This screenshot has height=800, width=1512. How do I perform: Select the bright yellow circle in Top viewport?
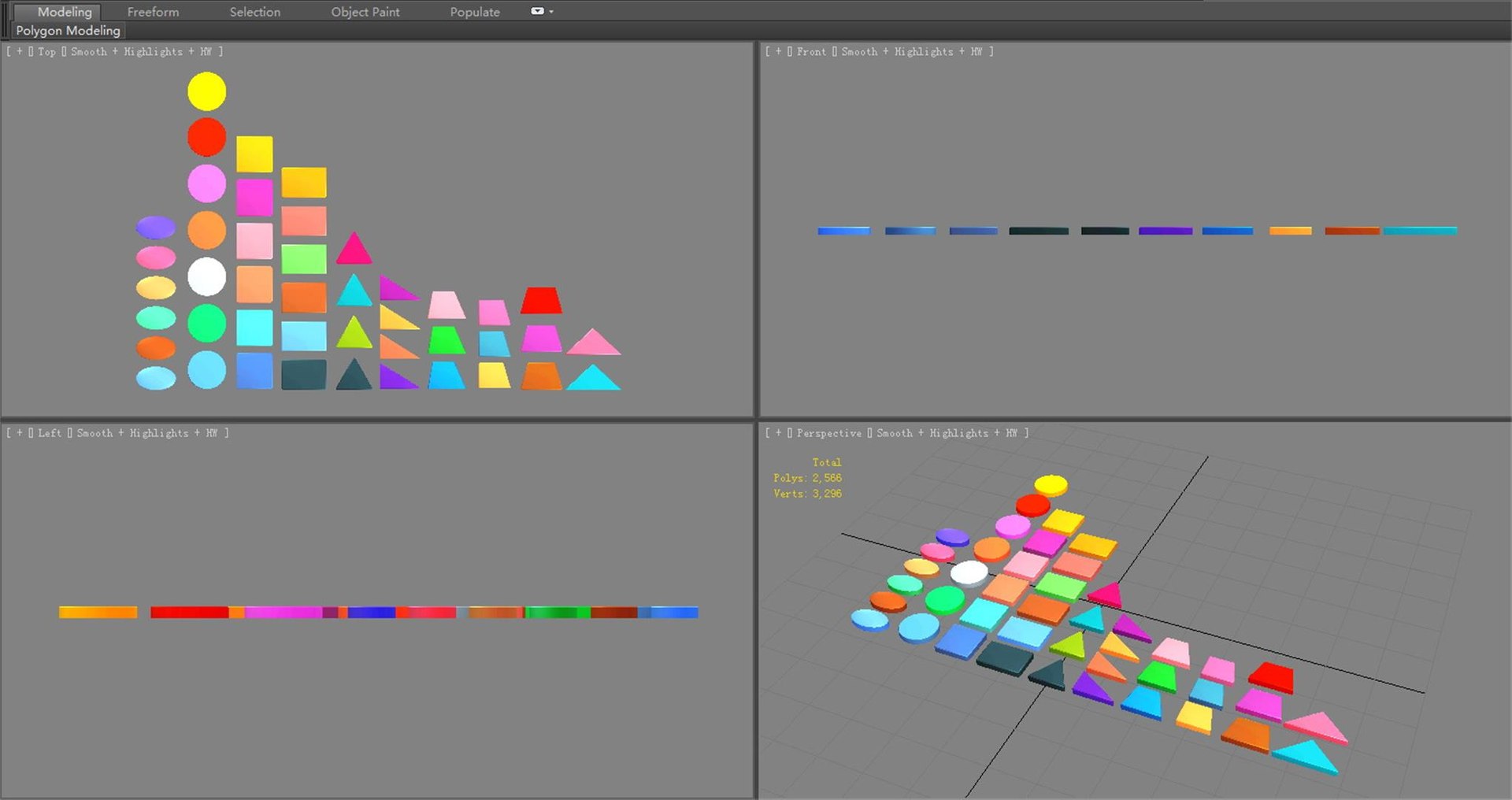(x=206, y=91)
